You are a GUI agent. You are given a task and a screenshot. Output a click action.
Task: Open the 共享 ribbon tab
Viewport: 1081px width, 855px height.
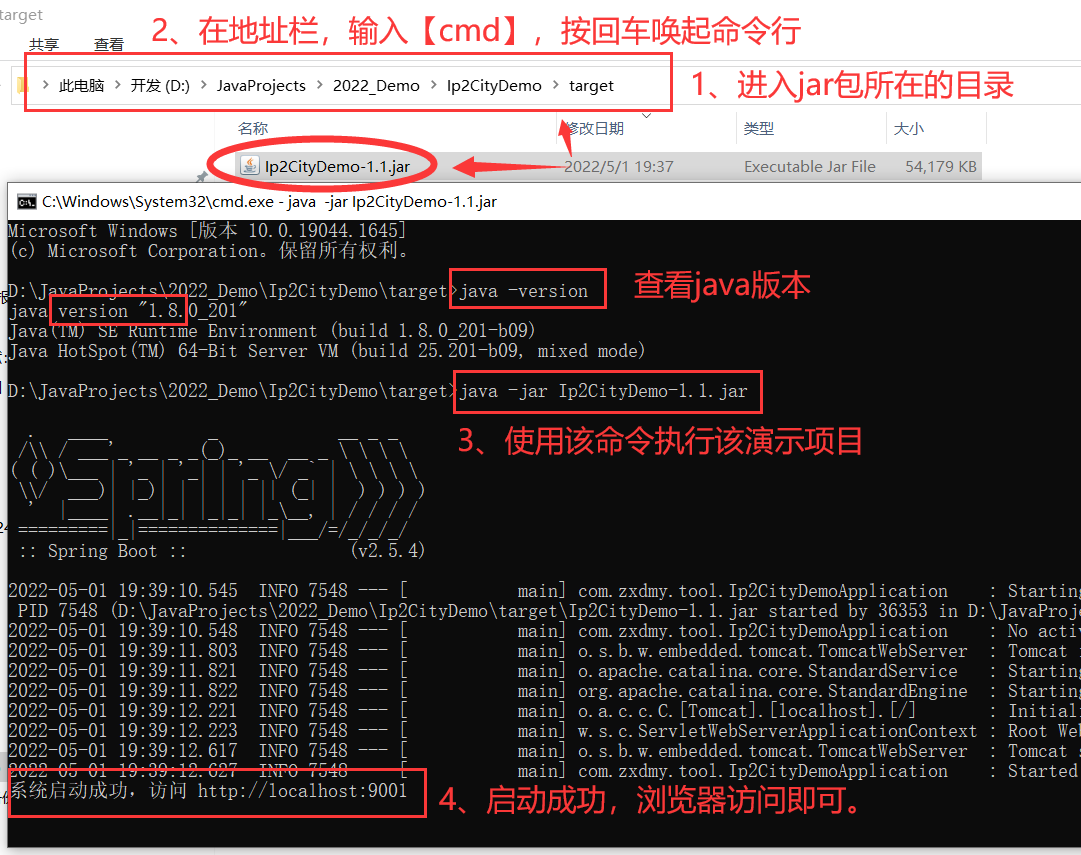click(44, 45)
